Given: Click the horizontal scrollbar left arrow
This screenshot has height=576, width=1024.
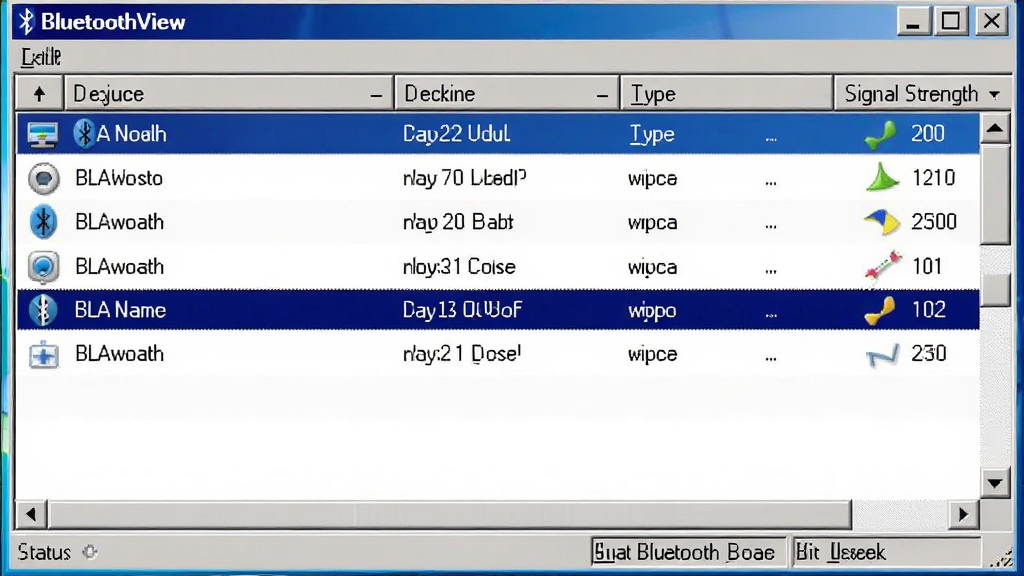Looking at the screenshot, I should coord(31,515).
